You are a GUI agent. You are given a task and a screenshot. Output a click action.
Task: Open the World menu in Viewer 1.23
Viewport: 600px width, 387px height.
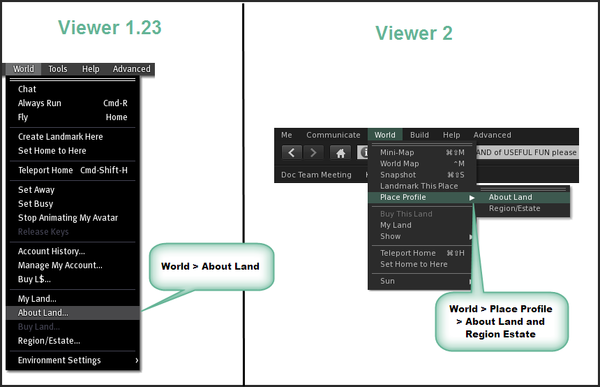(23, 69)
